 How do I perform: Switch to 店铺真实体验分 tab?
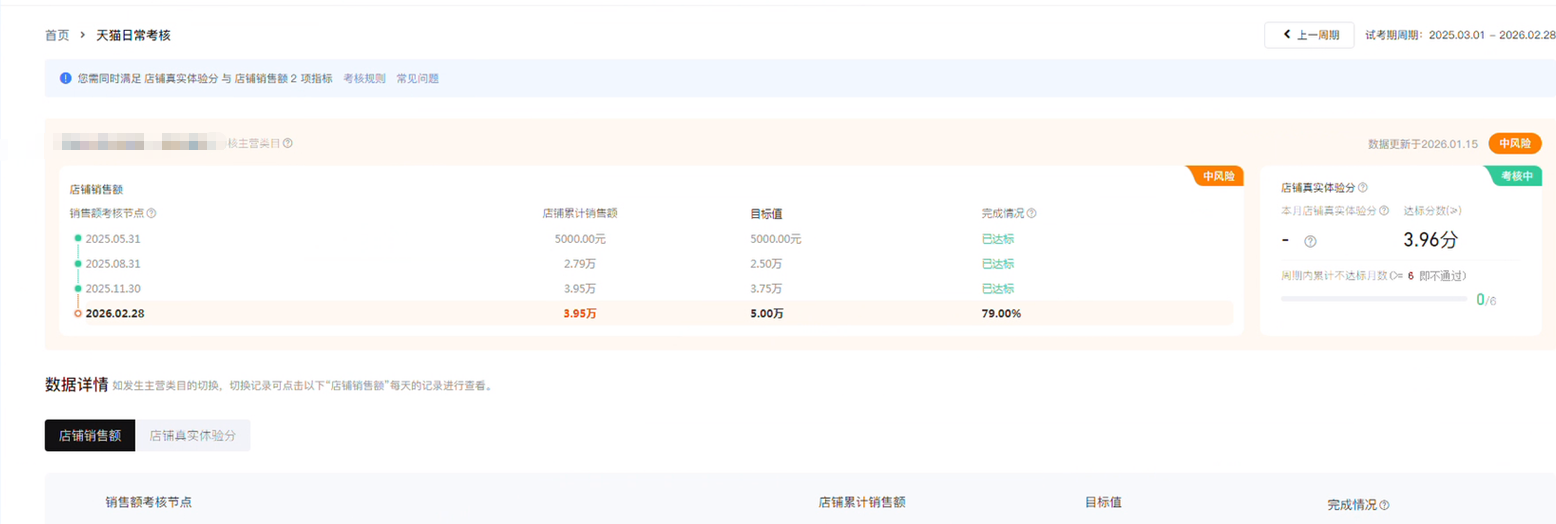point(192,436)
